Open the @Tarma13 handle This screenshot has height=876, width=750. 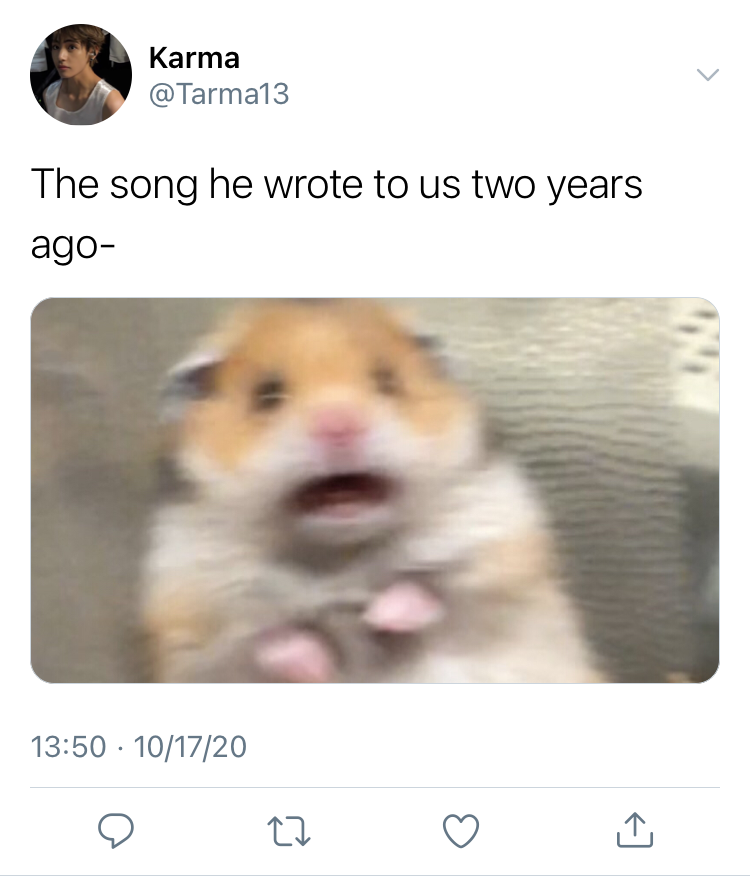click(x=219, y=93)
